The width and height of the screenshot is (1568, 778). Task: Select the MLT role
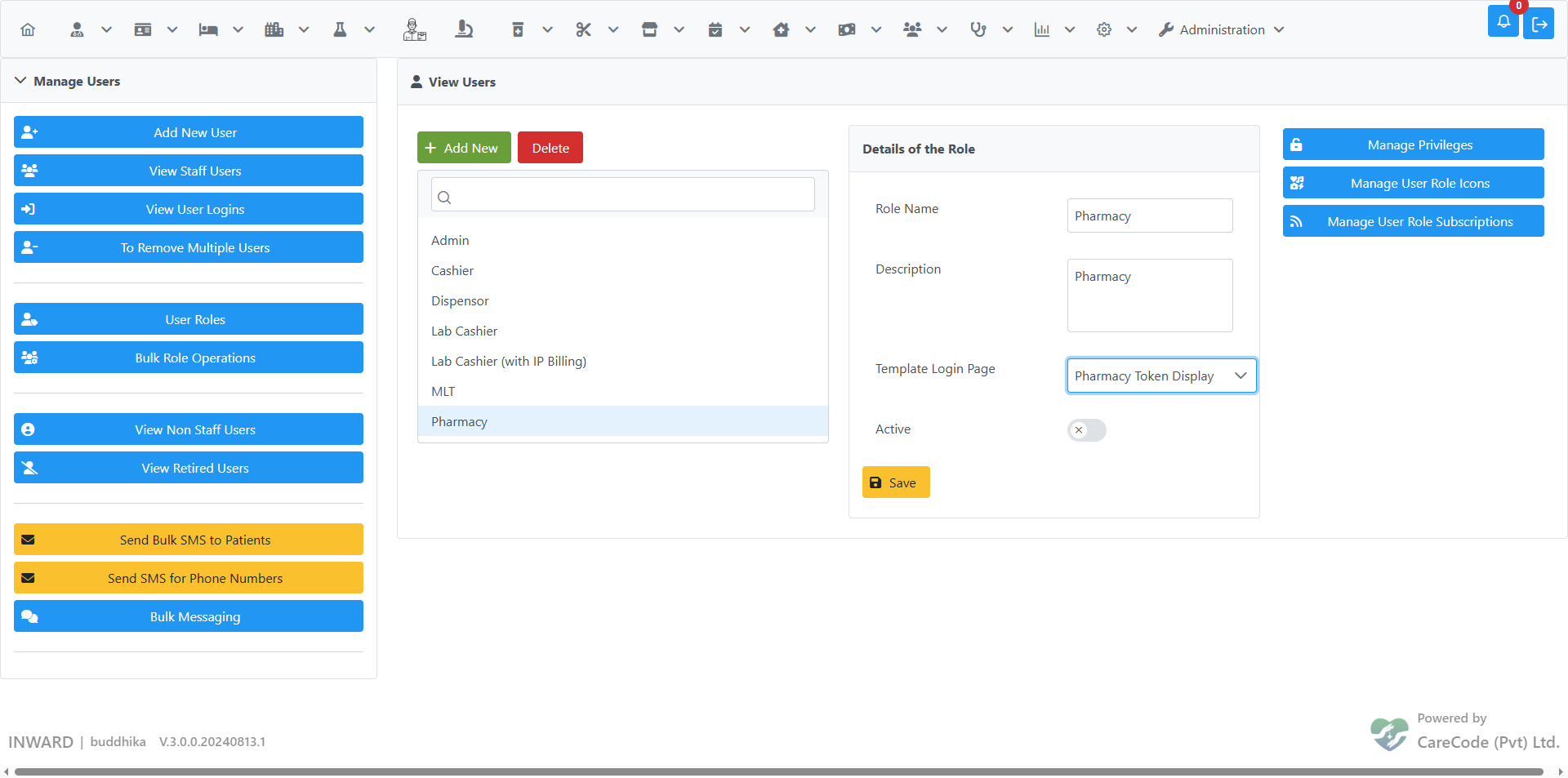pos(623,391)
